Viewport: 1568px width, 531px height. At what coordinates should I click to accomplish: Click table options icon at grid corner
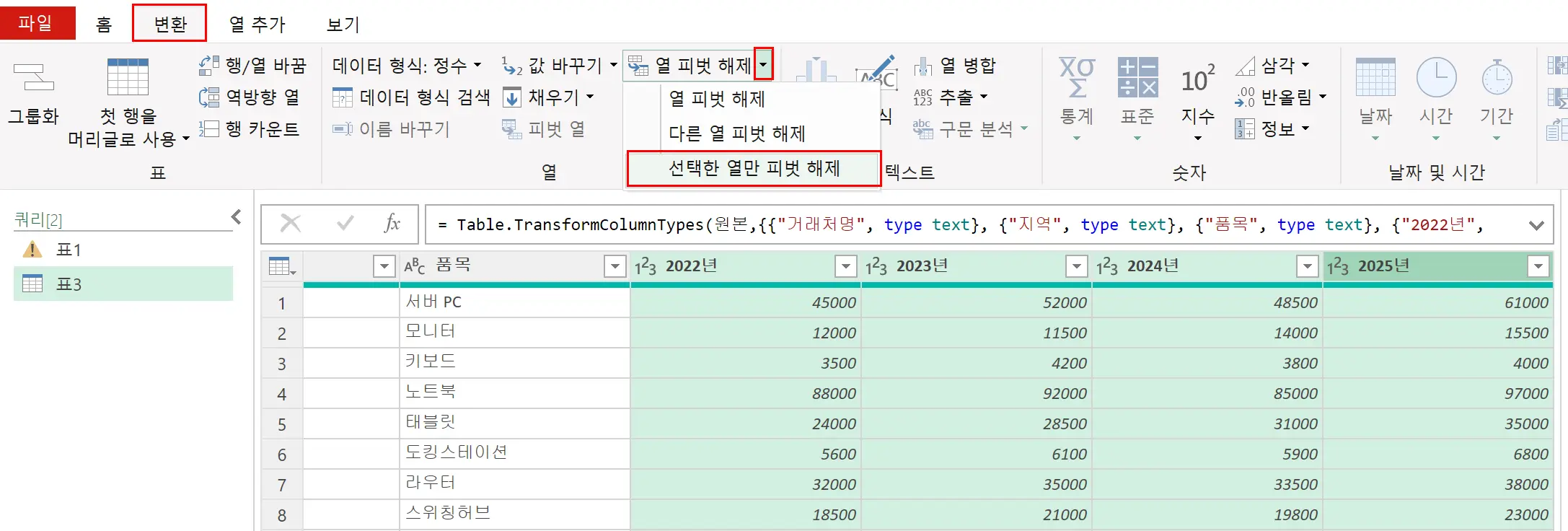coord(282,266)
